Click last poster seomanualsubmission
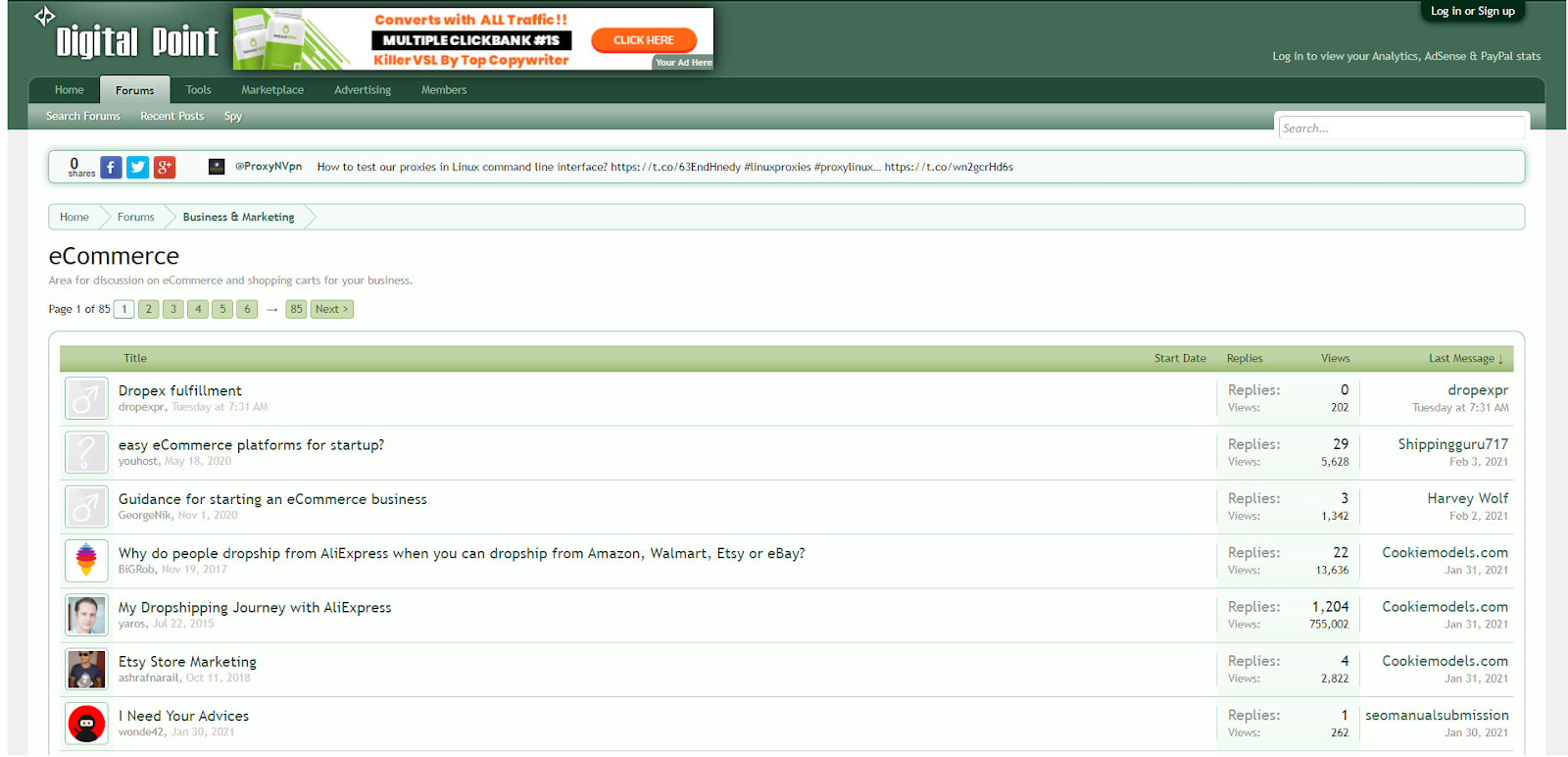This screenshot has height=757, width=1568. 1437,716
